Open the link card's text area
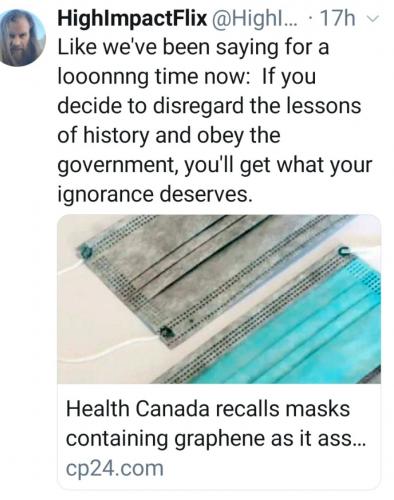394x500 pixels. [219, 436]
